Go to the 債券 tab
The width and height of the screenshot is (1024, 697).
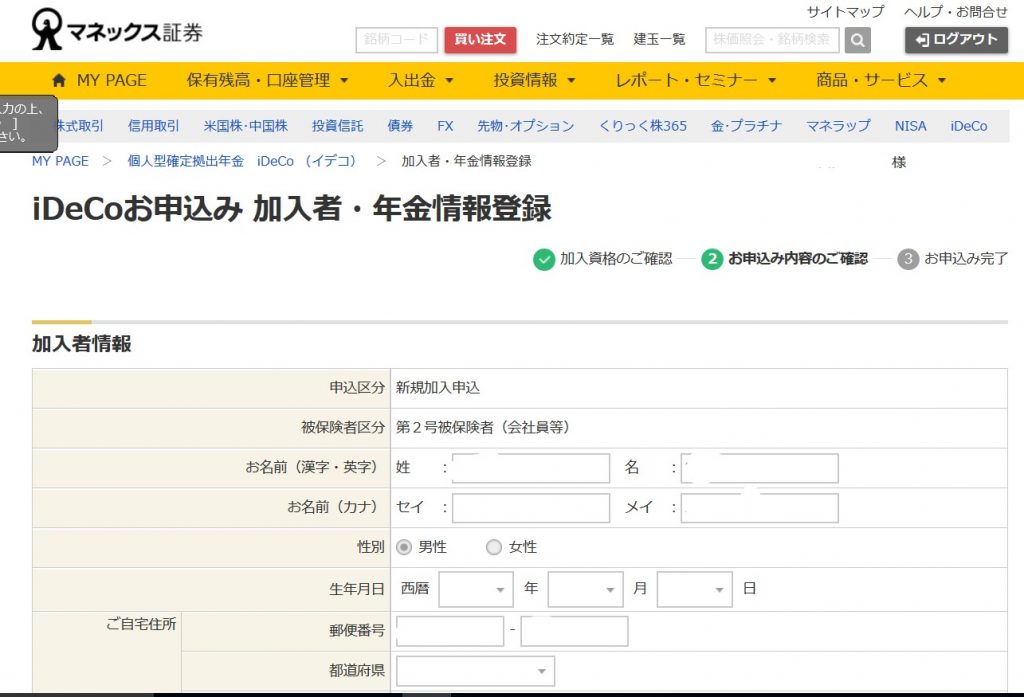400,126
